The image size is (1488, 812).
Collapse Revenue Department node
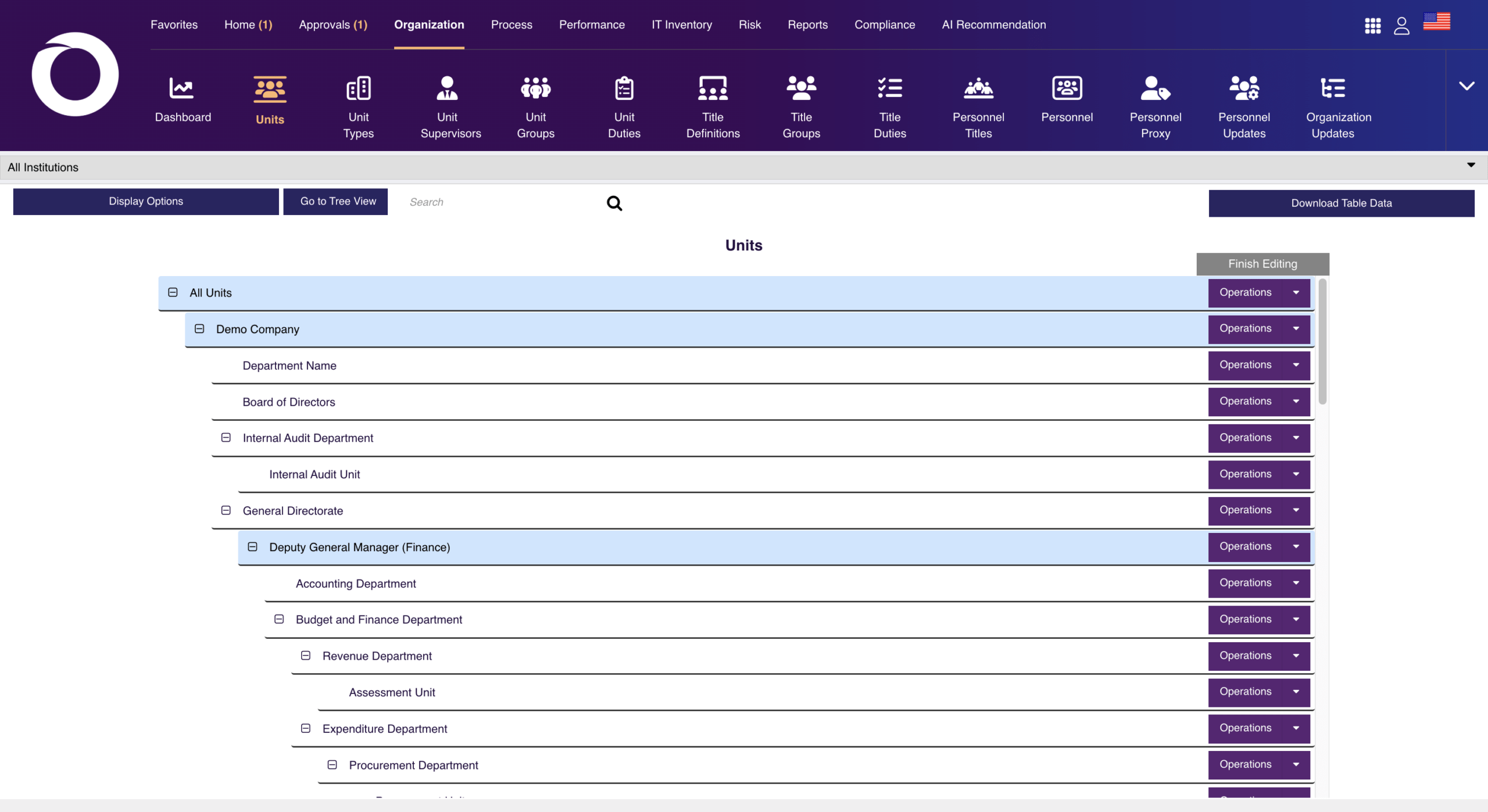(x=306, y=656)
